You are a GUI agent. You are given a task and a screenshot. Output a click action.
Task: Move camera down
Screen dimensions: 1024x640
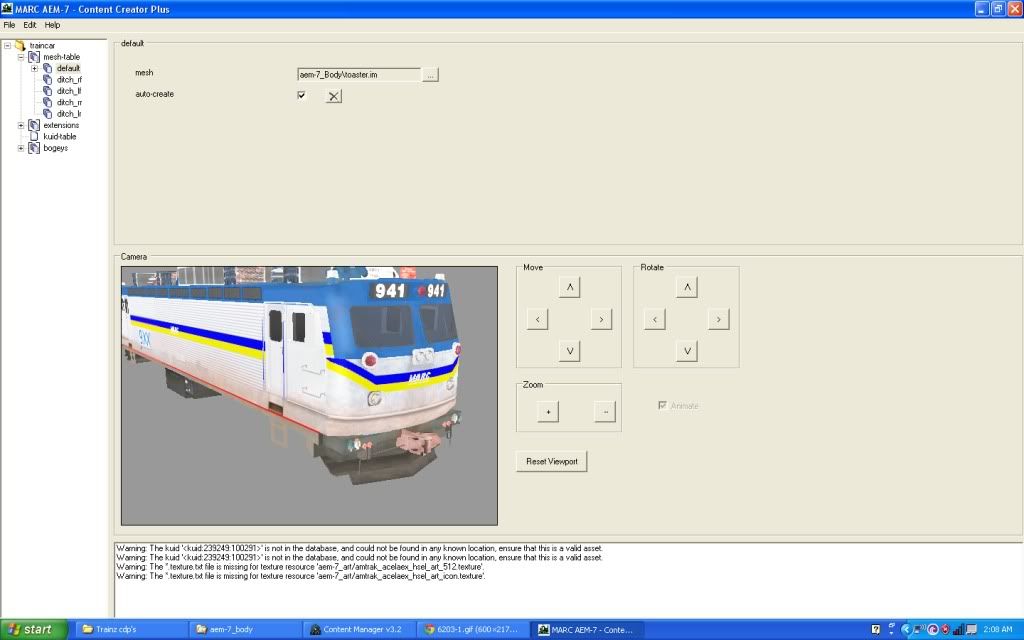pyautogui.click(x=569, y=351)
